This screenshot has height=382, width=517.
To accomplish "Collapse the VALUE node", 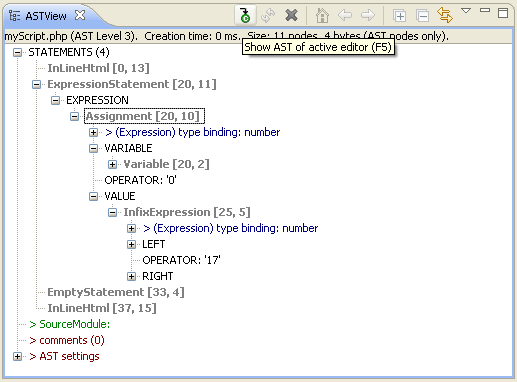I will pos(93,196).
